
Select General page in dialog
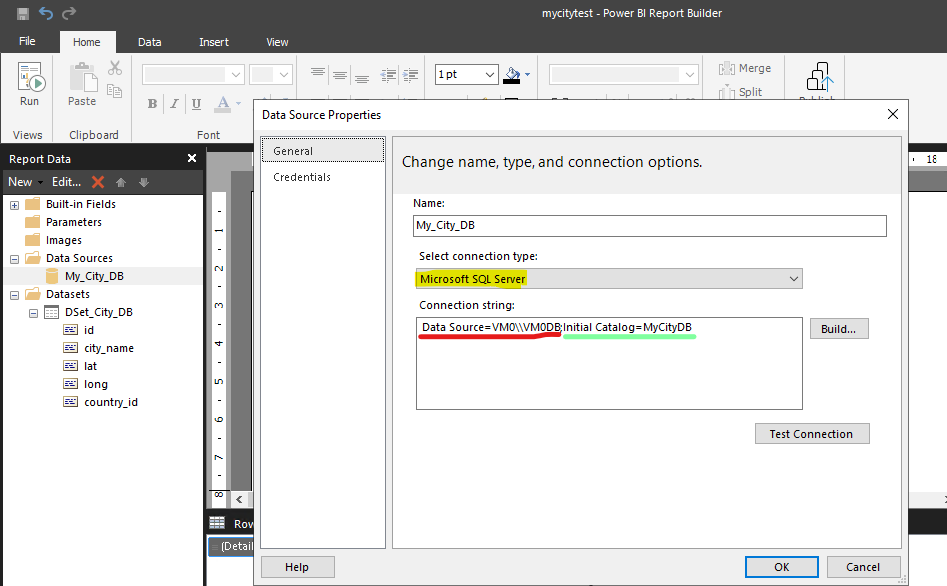(323, 150)
